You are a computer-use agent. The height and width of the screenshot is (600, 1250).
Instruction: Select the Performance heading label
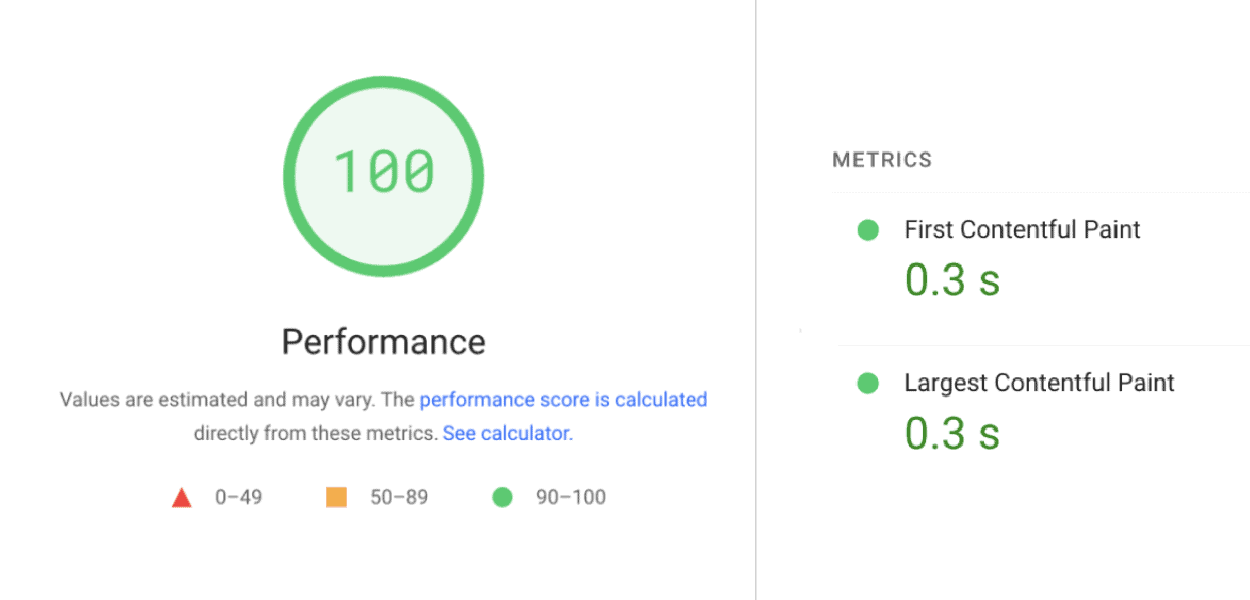pos(384,341)
